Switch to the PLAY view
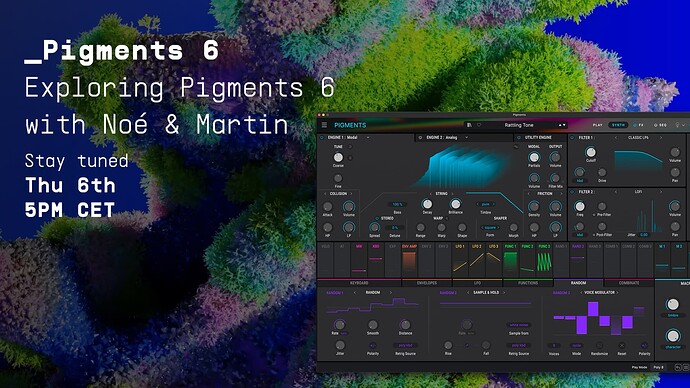The image size is (690, 388). click(598, 125)
